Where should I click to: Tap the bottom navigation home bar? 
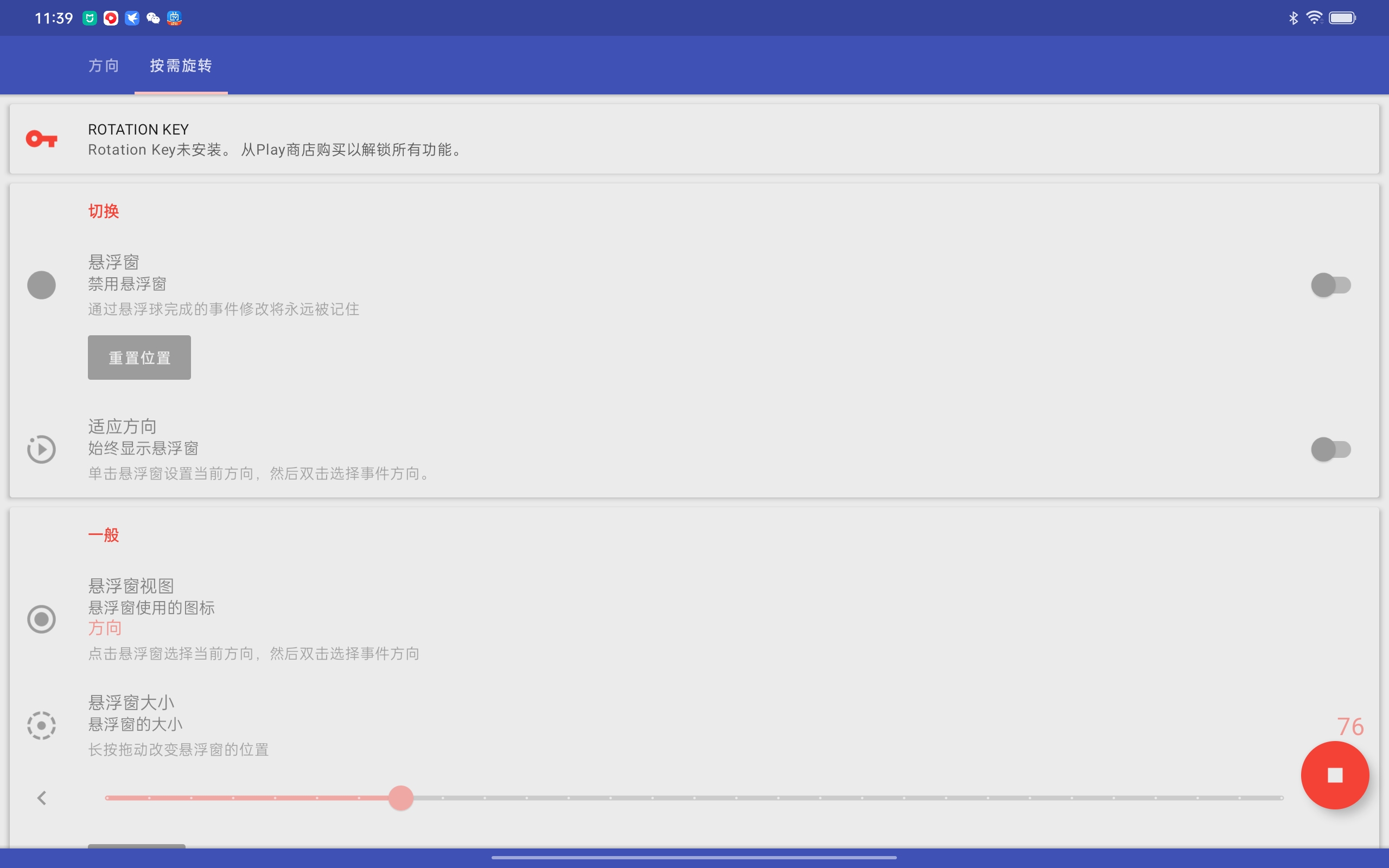tap(694, 857)
